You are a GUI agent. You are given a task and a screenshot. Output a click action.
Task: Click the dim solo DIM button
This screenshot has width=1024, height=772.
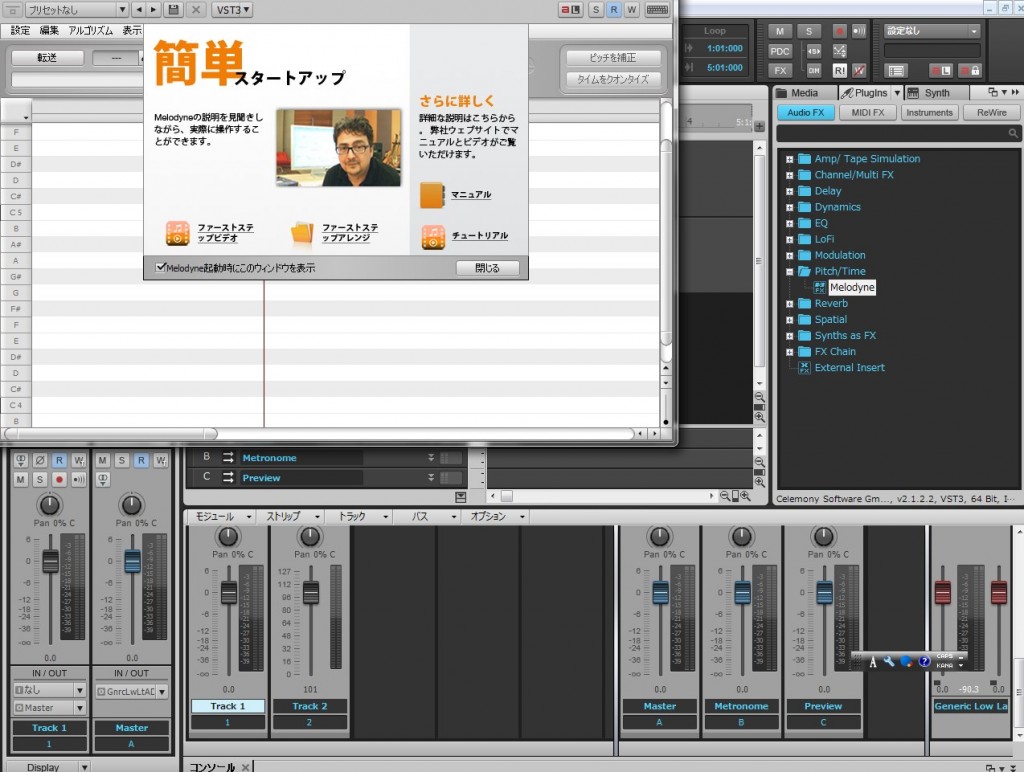pos(814,71)
